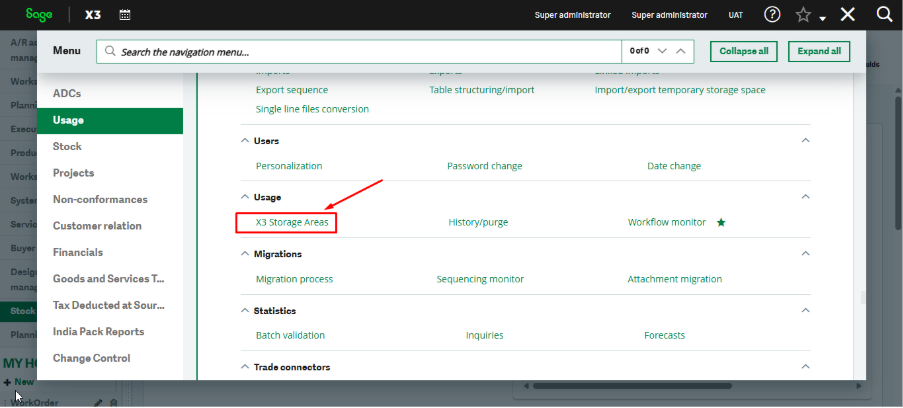
Task: Click the navigation menu search field
Action: pyautogui.click(x=365, y=51)
